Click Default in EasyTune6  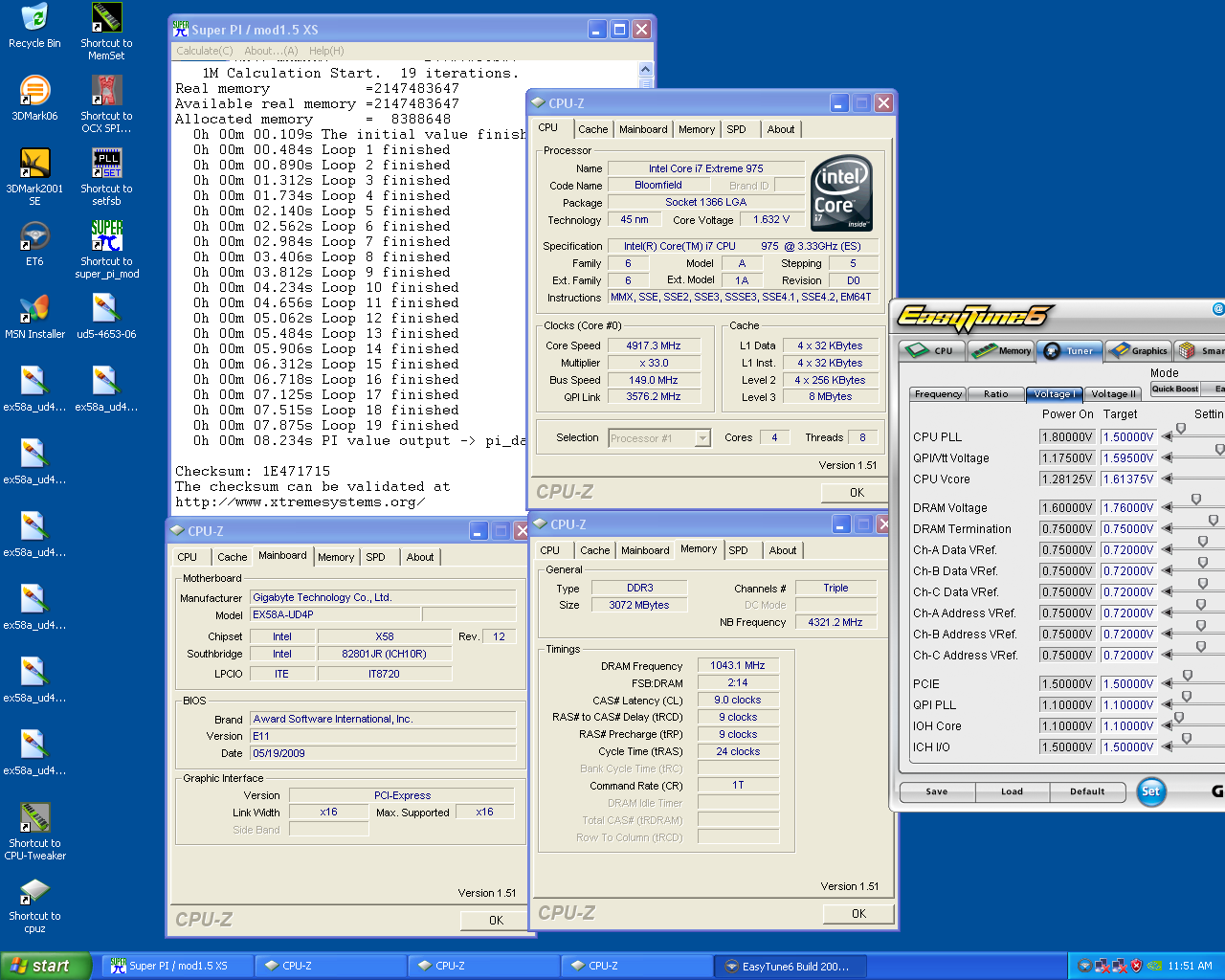1087,791
